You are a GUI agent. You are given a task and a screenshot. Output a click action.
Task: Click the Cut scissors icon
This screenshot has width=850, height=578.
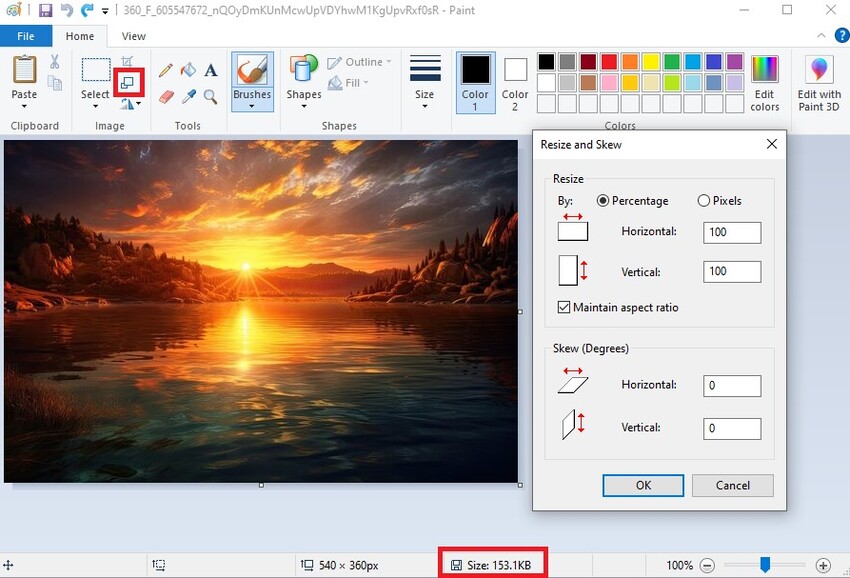pos(54,62)
